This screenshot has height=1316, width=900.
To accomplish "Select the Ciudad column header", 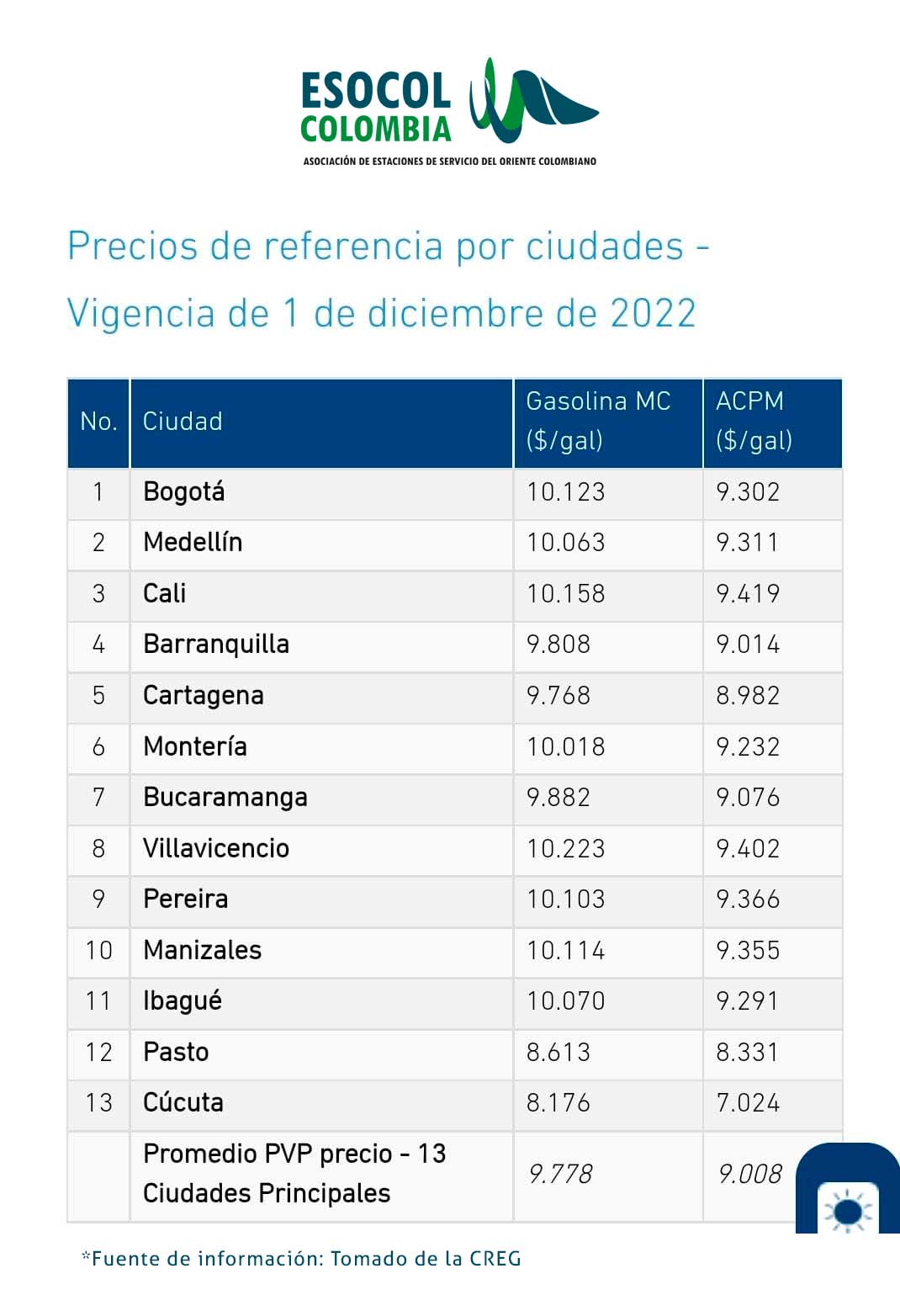I will click(183, 421).
